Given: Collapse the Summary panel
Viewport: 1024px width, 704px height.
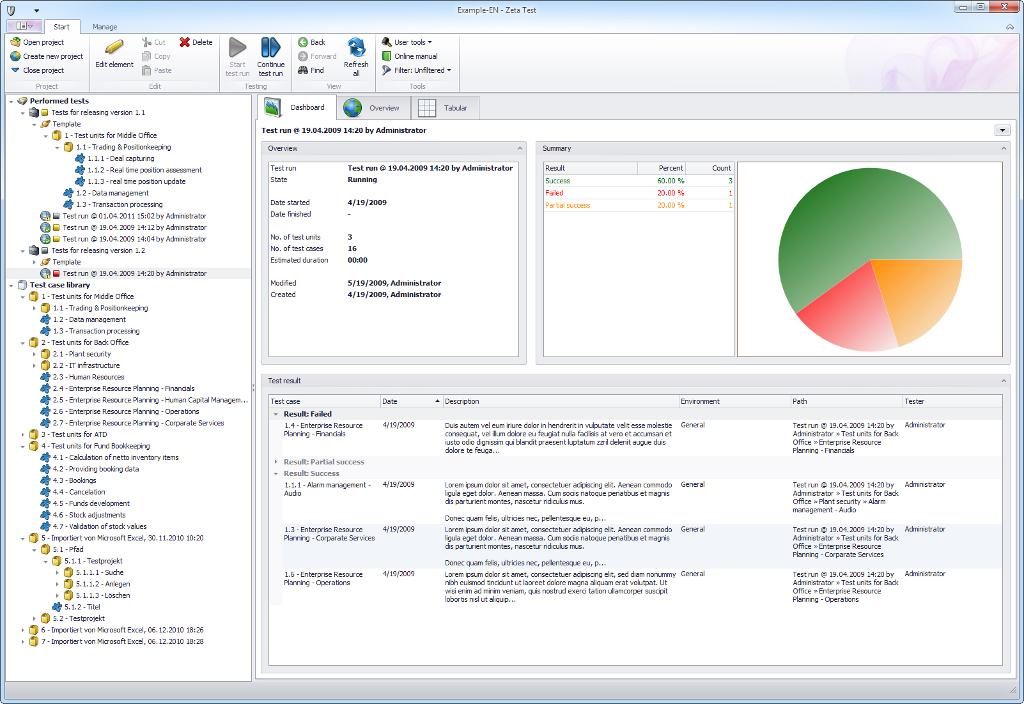Looking at the screenshot, I should point(1004,149).
